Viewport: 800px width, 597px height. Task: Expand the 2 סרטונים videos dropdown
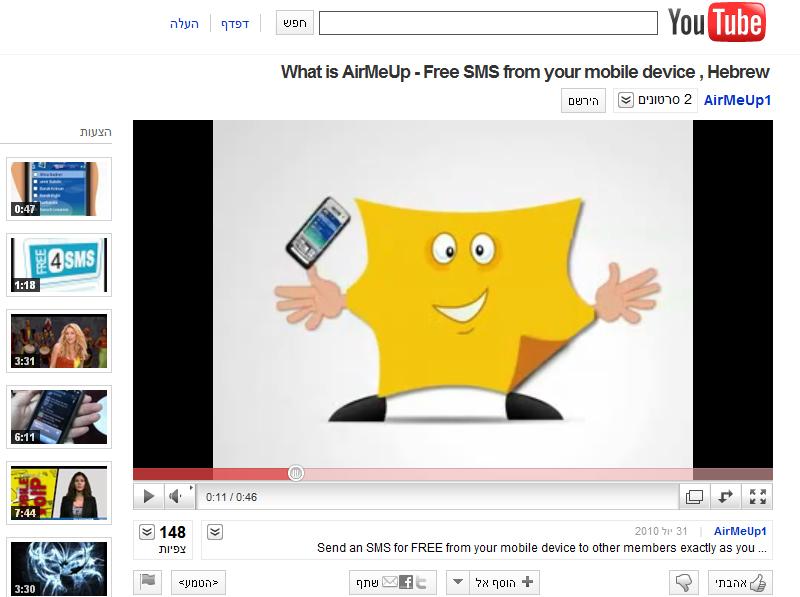coord(655,100)
